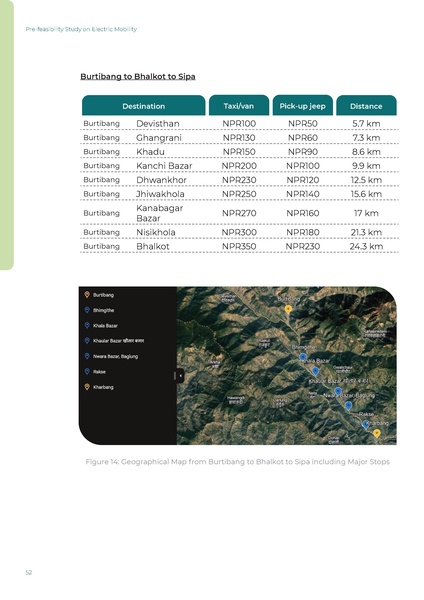Click the Dhwankhor destination cell

coord(161,180)
